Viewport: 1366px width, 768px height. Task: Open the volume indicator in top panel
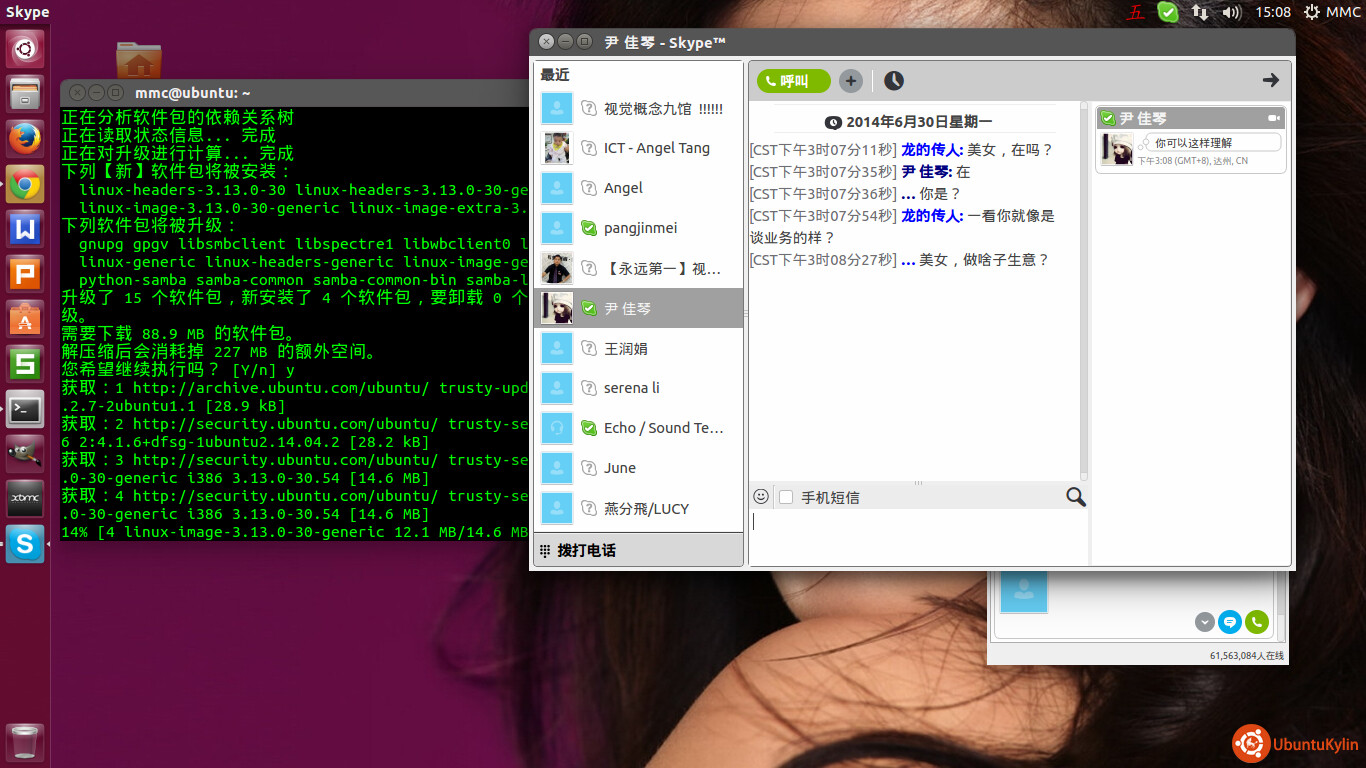click(x=1232, y=12)
